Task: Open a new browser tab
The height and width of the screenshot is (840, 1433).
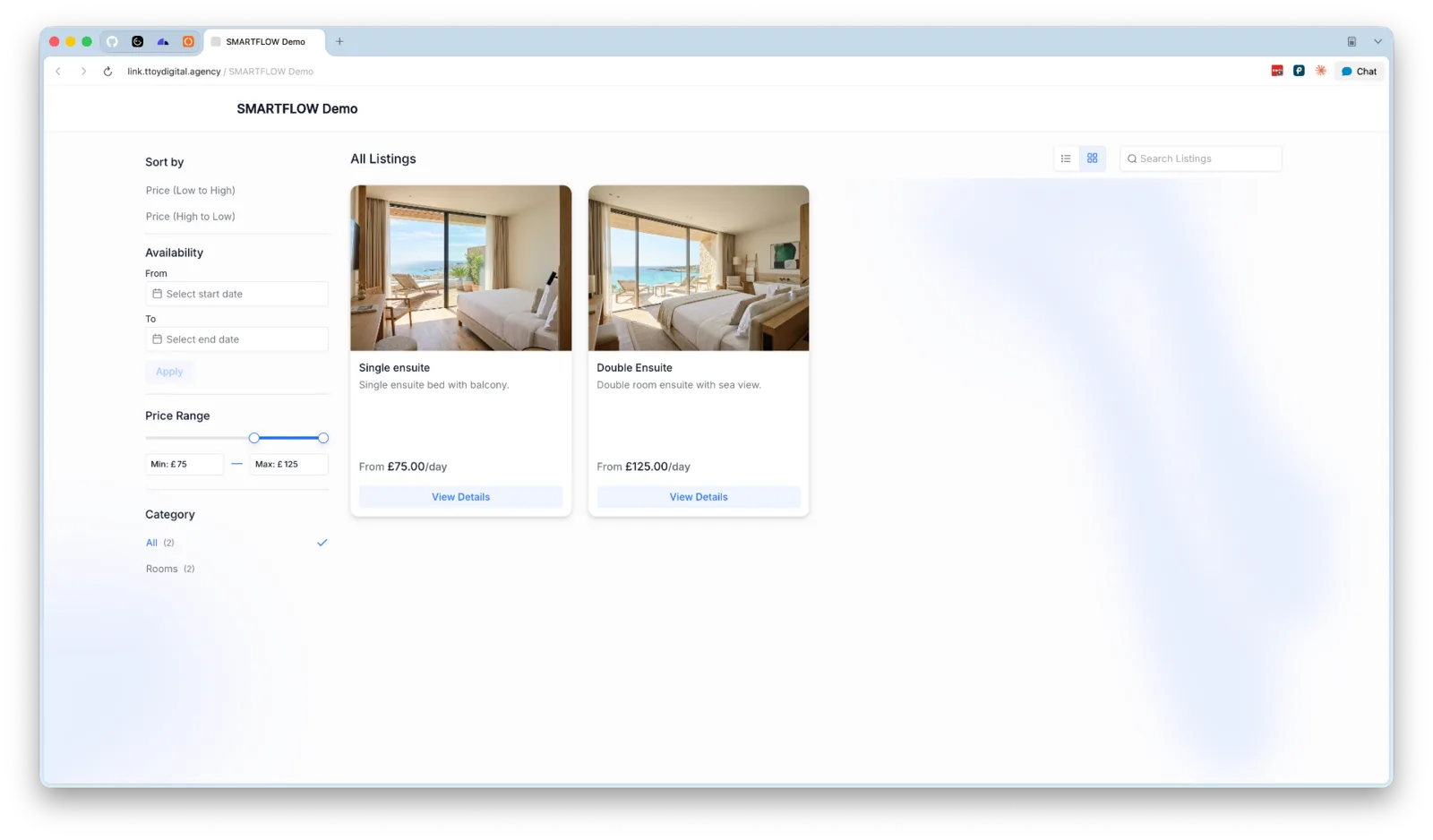Action: (339, 41)
